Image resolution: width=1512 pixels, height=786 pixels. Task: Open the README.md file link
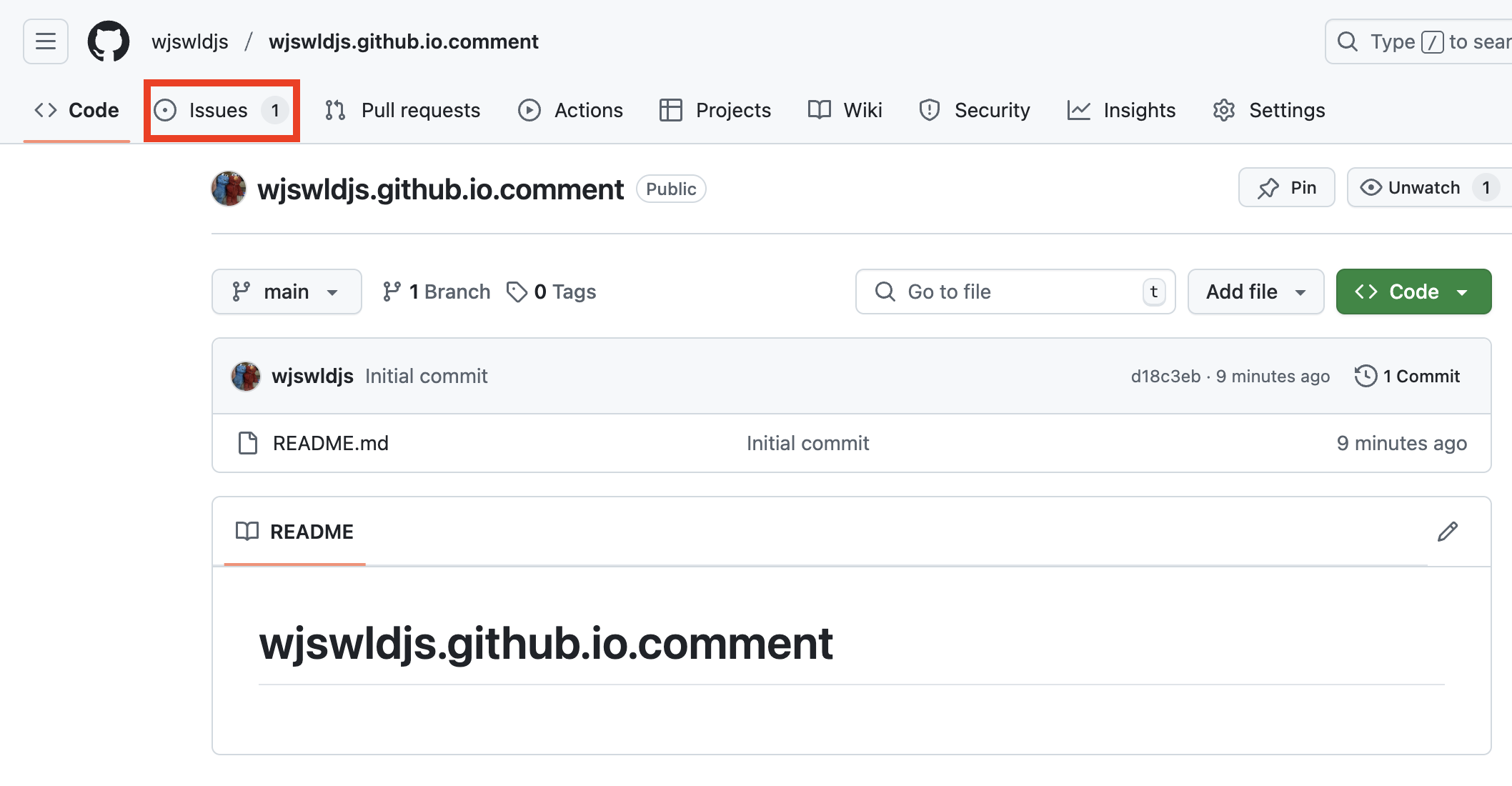[x=331, y=443]
